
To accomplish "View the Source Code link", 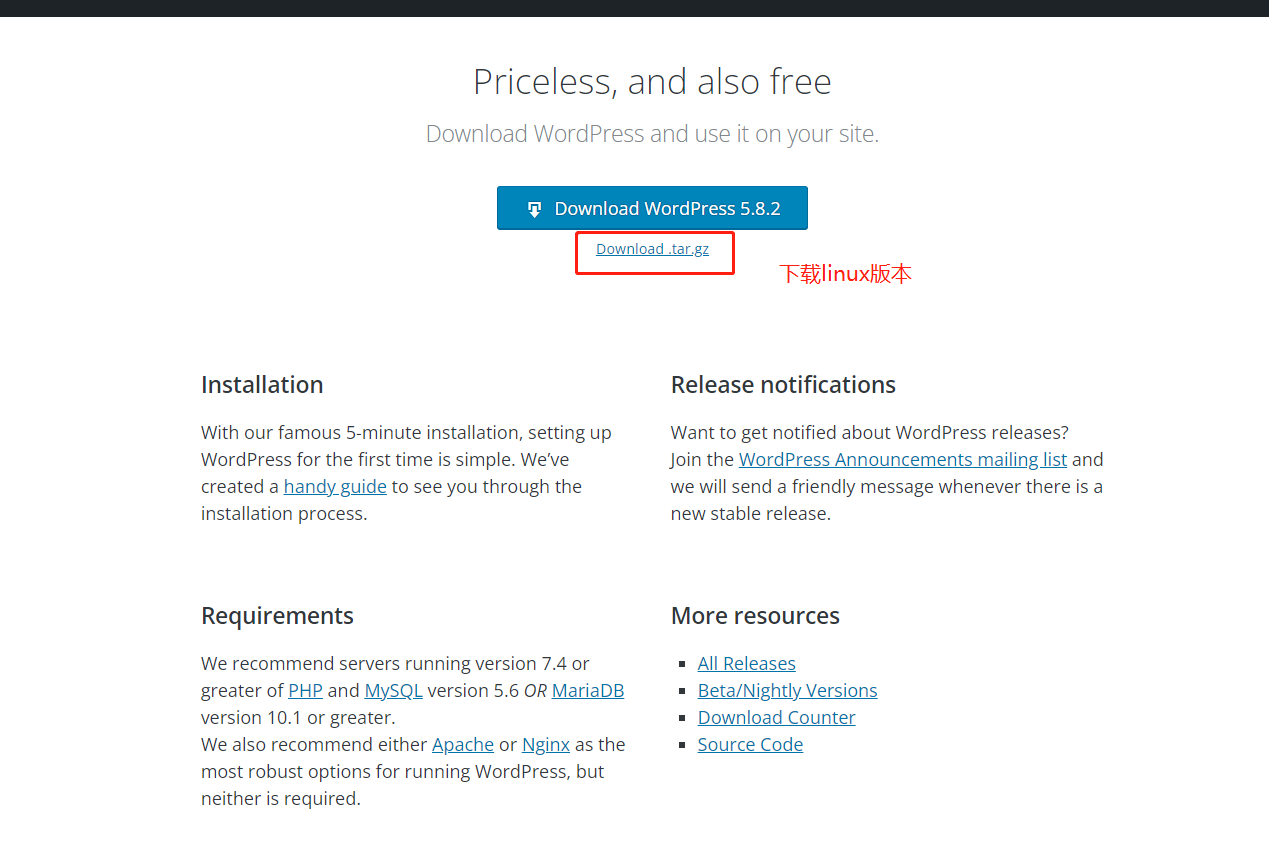I will coord(750,745).
